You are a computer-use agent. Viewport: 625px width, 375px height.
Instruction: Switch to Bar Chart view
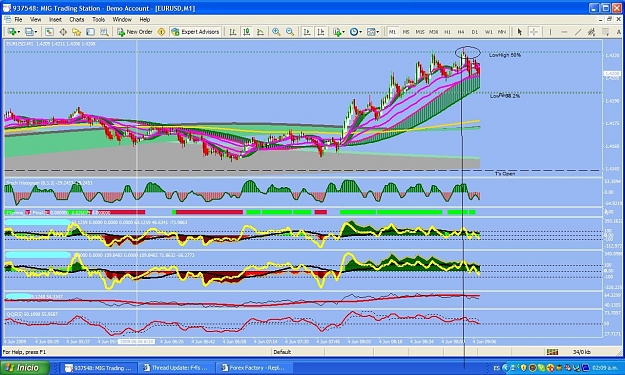pos(233,32)
